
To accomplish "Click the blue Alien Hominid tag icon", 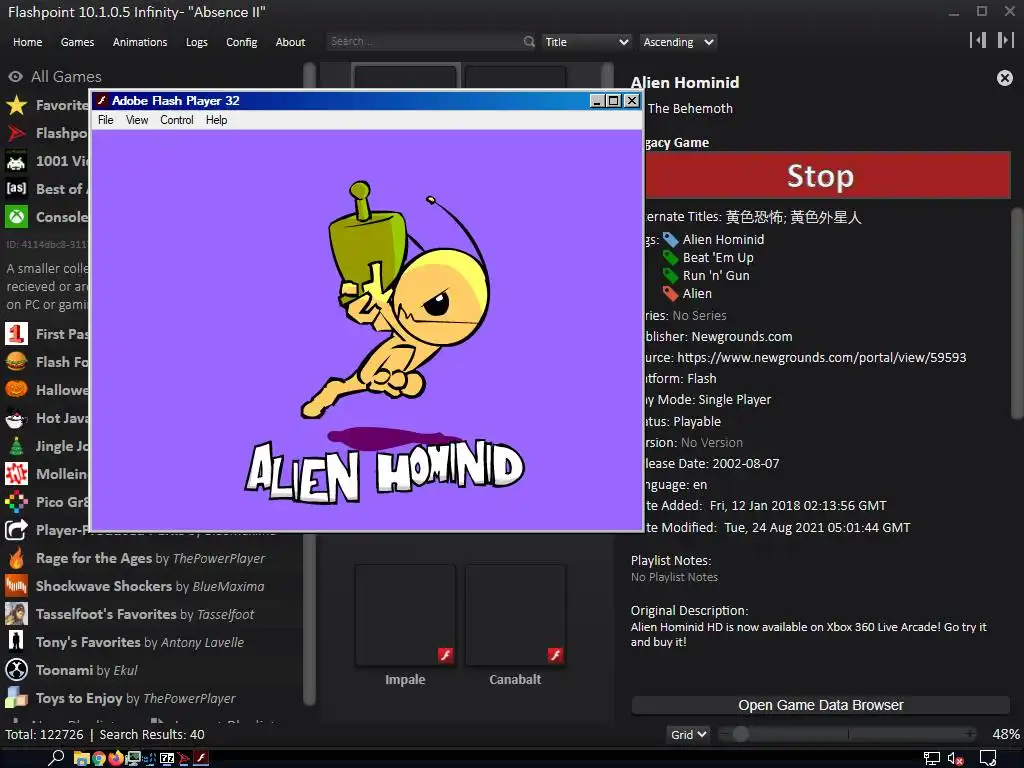I will (670, 240).
